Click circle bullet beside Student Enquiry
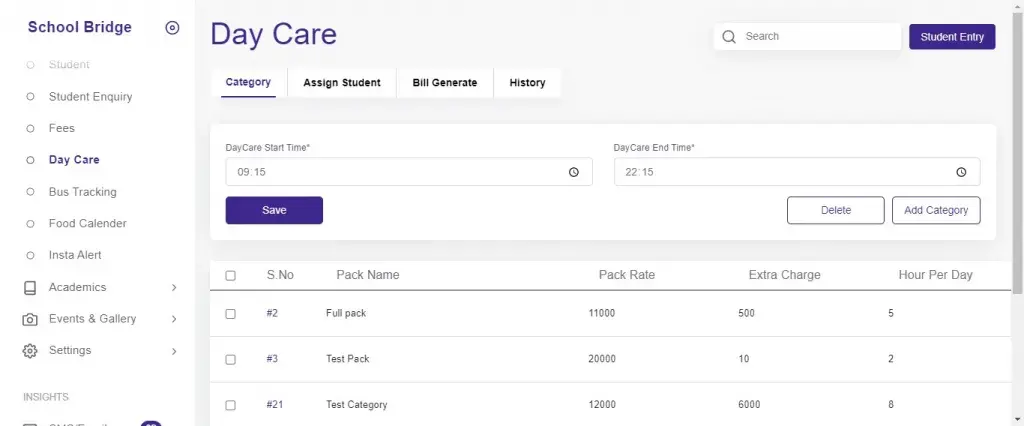 pos(30,97)
